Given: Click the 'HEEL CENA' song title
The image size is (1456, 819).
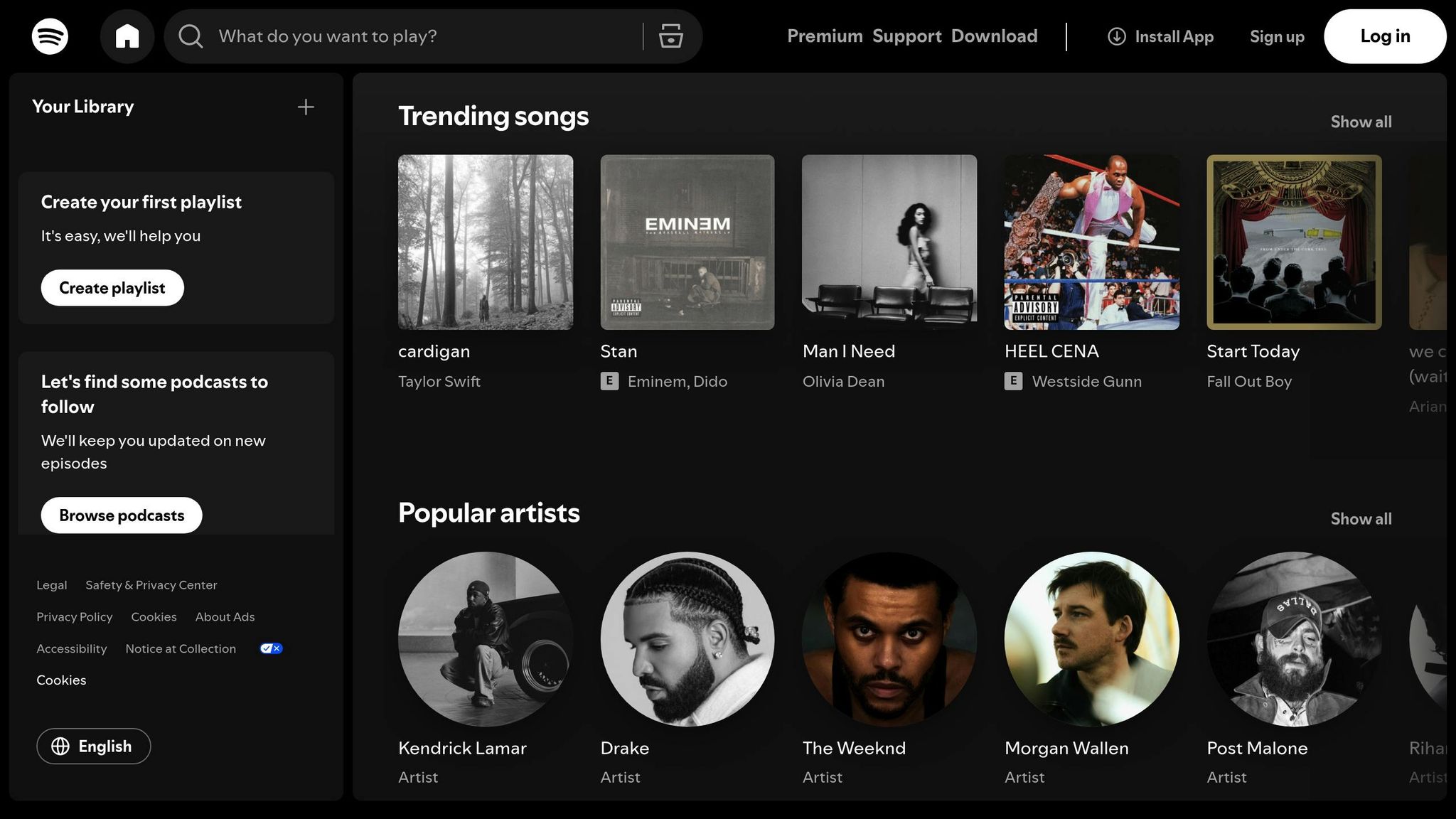Looking at the screenshot, I should tap(1051, 351).
